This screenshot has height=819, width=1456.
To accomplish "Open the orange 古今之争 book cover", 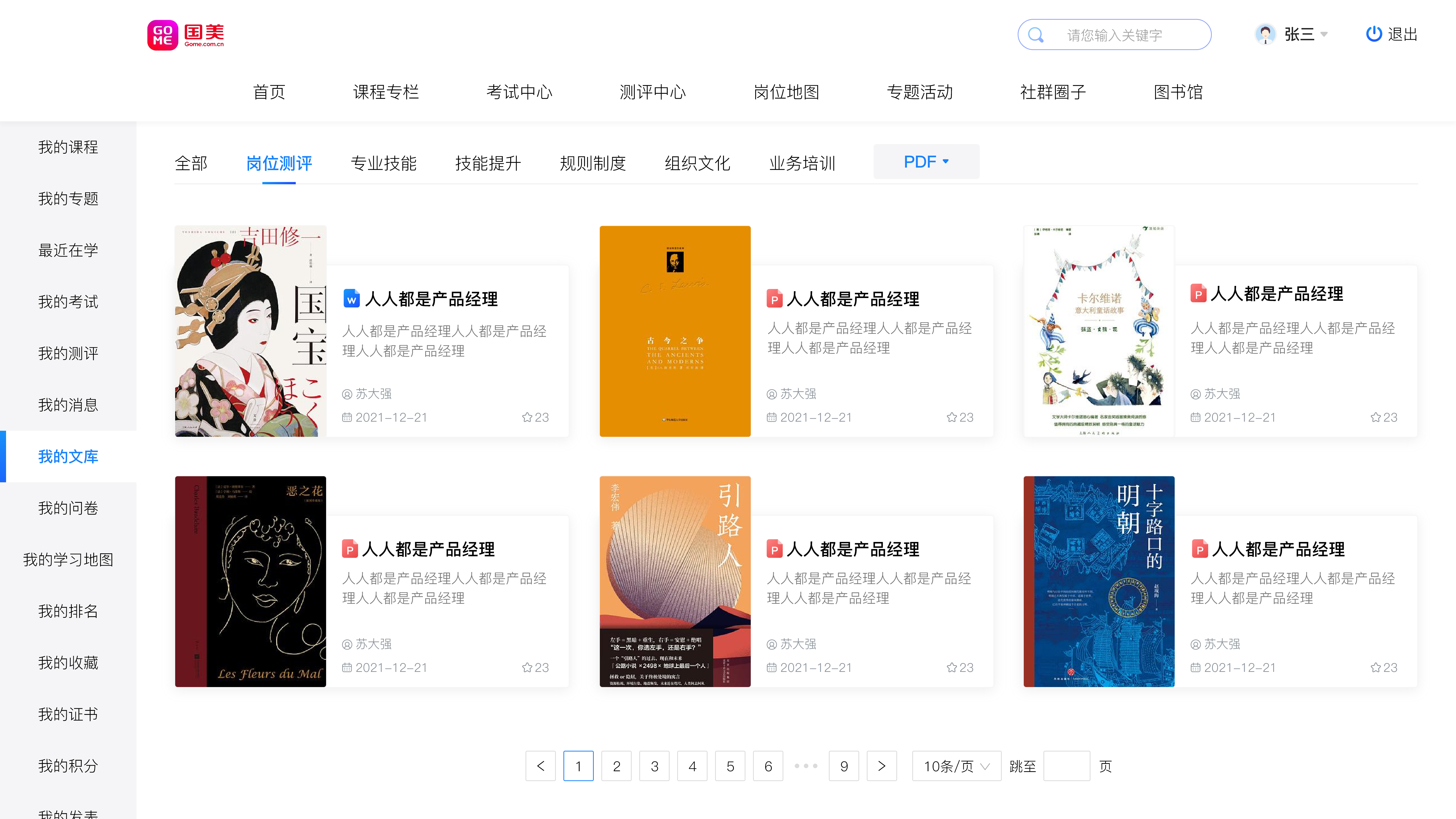I will click(x=675, y=331).
